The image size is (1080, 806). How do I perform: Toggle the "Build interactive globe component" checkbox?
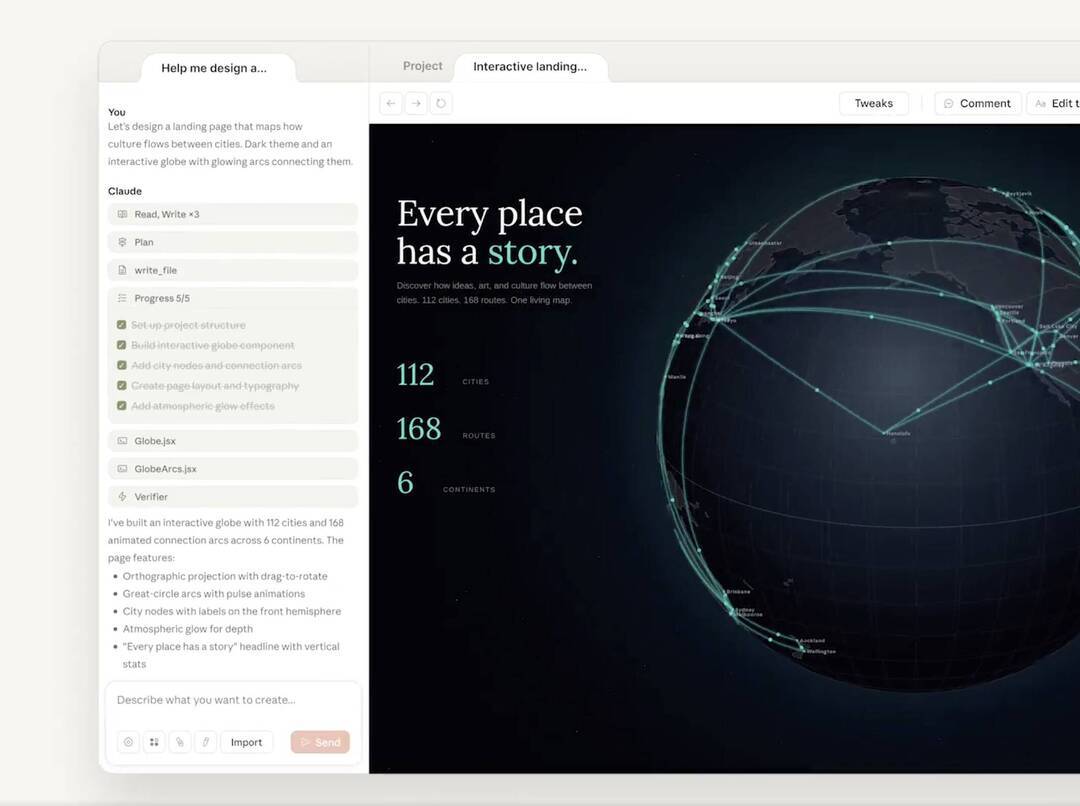coord(122,345)
